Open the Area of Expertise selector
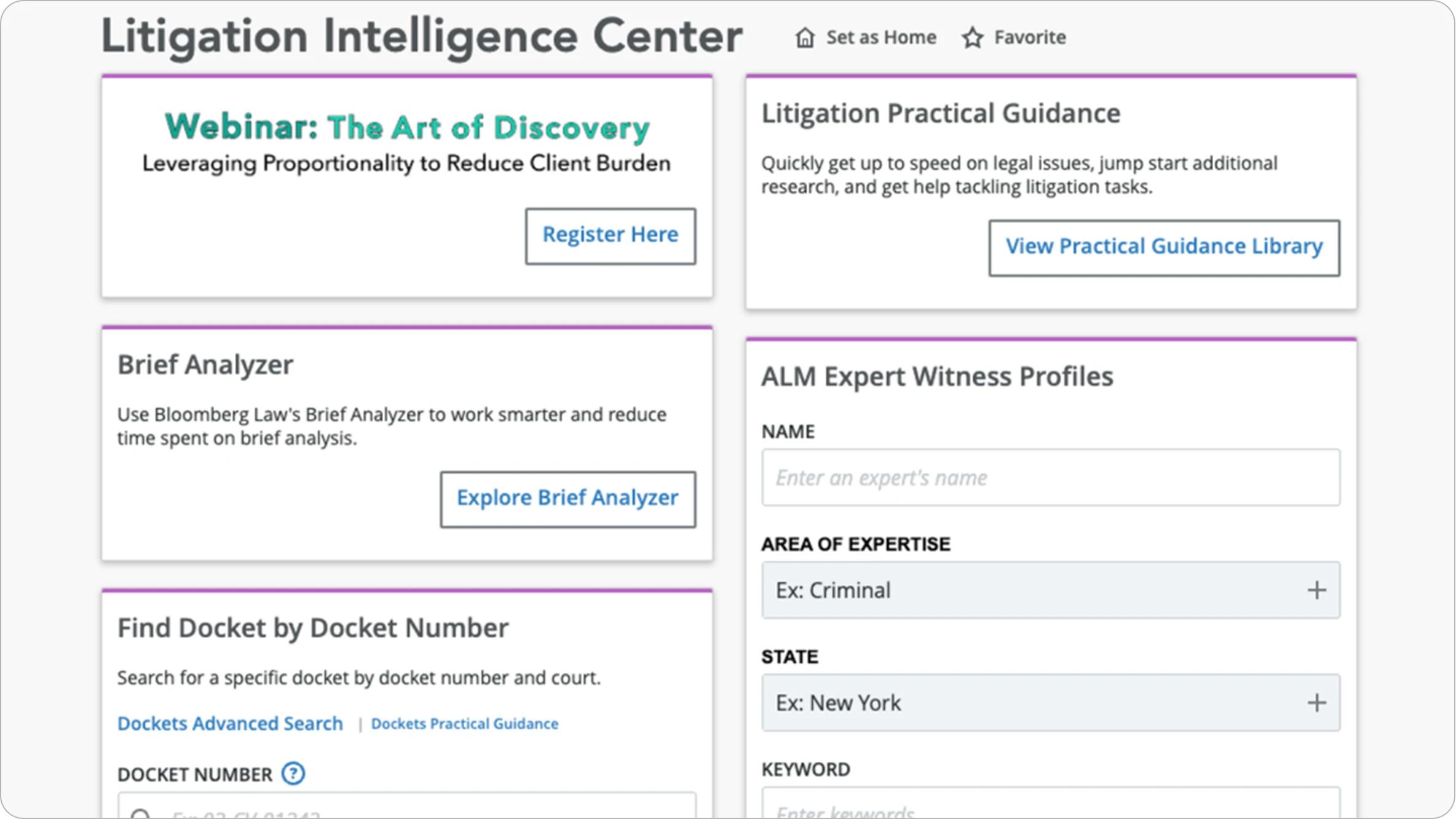 pos(1051,590)
